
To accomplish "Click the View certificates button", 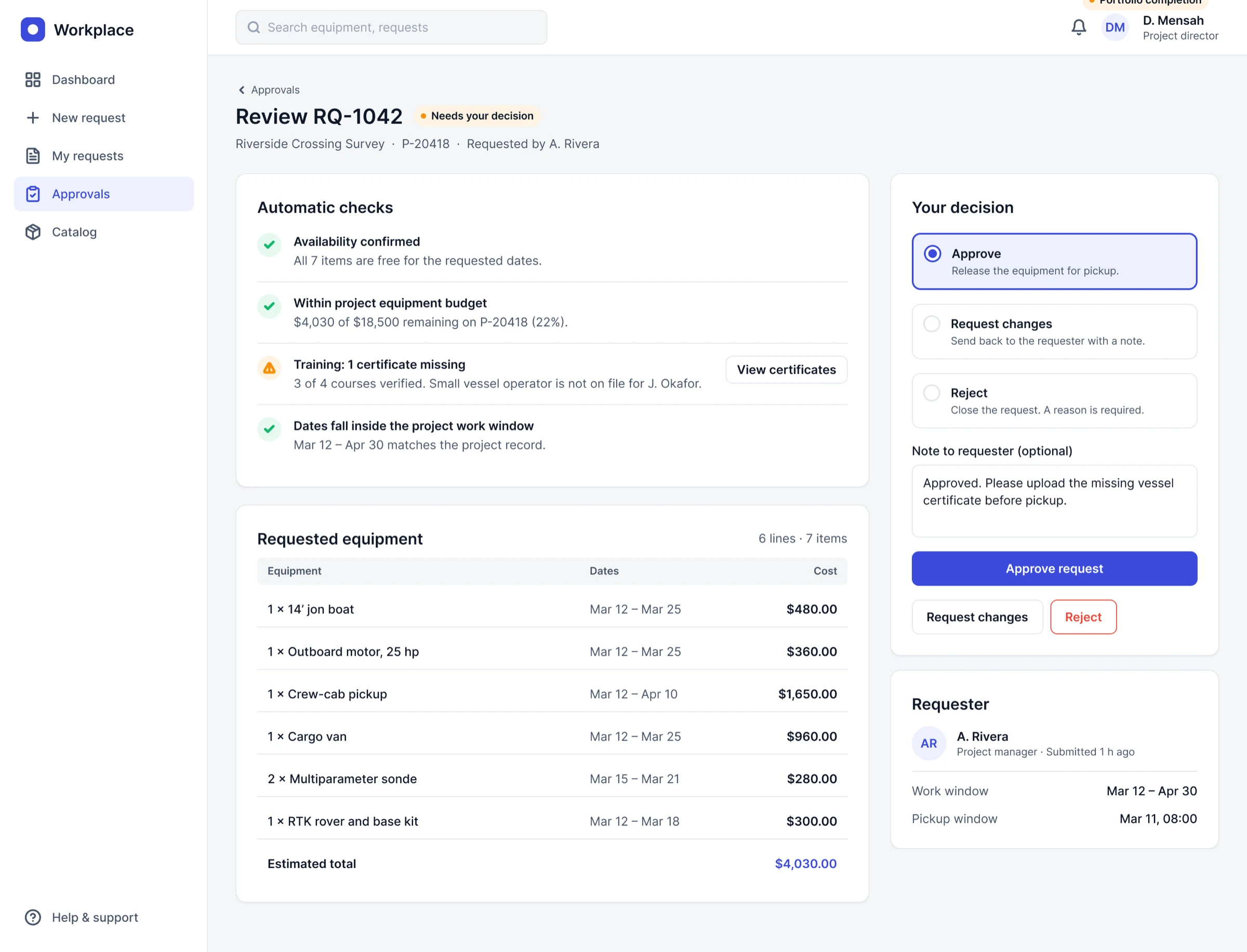I will click(x=786, y=369).
